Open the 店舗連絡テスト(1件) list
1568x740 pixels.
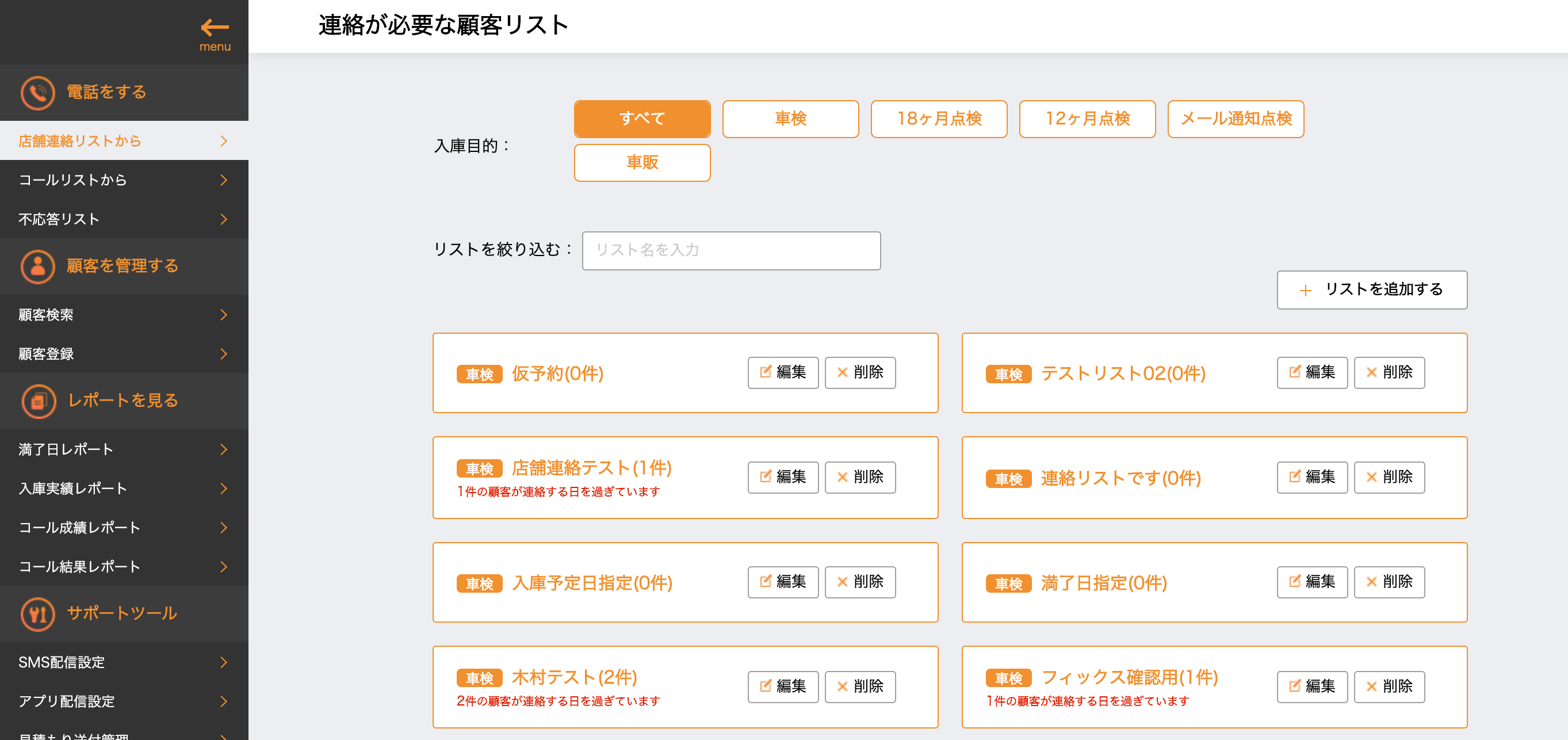591,468
